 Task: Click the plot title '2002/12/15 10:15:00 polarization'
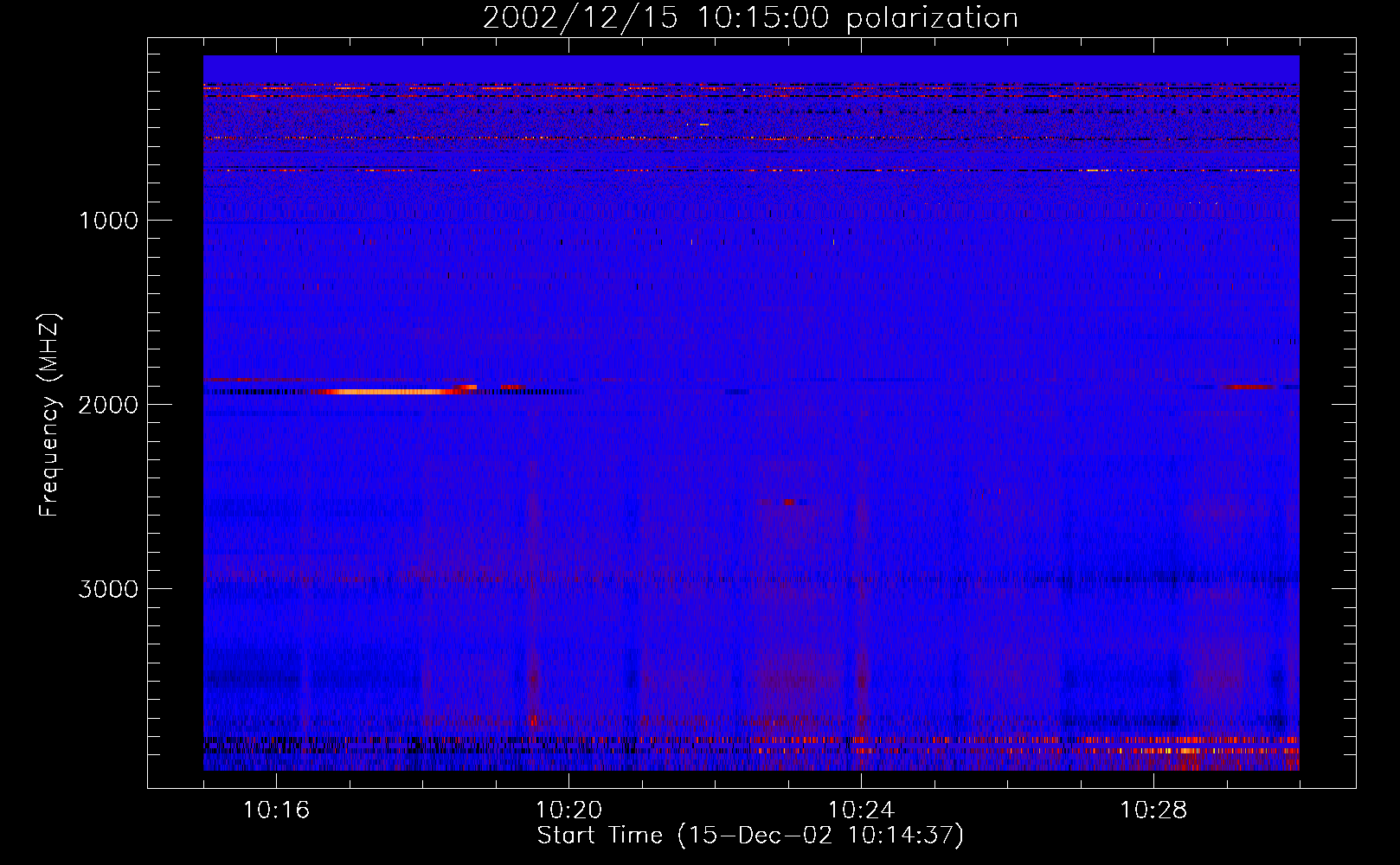(750, 18)
